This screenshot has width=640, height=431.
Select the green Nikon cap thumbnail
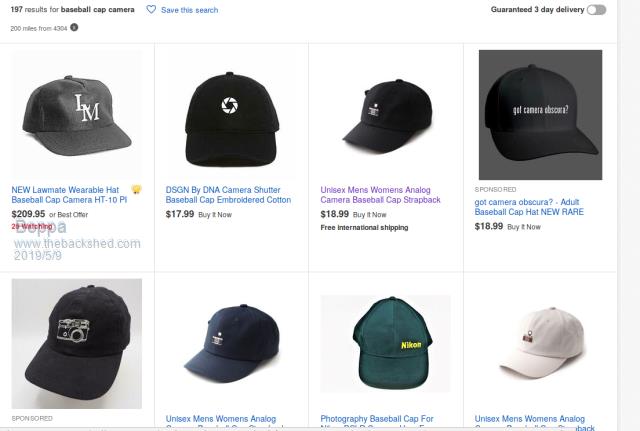coord(385,343)
